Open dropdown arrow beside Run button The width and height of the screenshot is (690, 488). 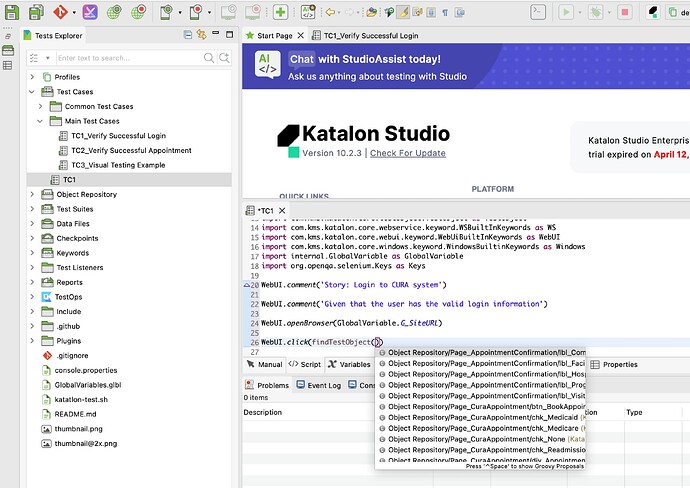click(x=580, y=13)
